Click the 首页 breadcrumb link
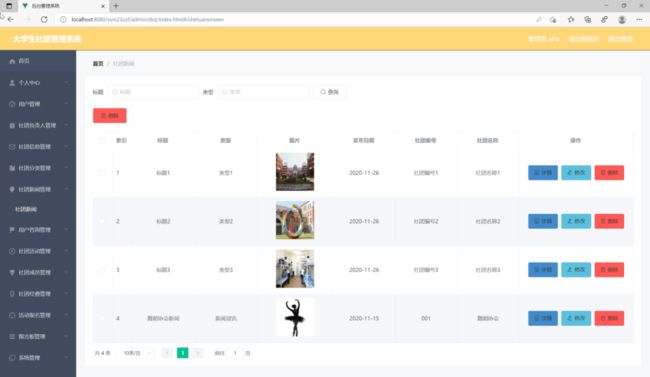The height and width of the screenshot is (377, 650). 98,63
